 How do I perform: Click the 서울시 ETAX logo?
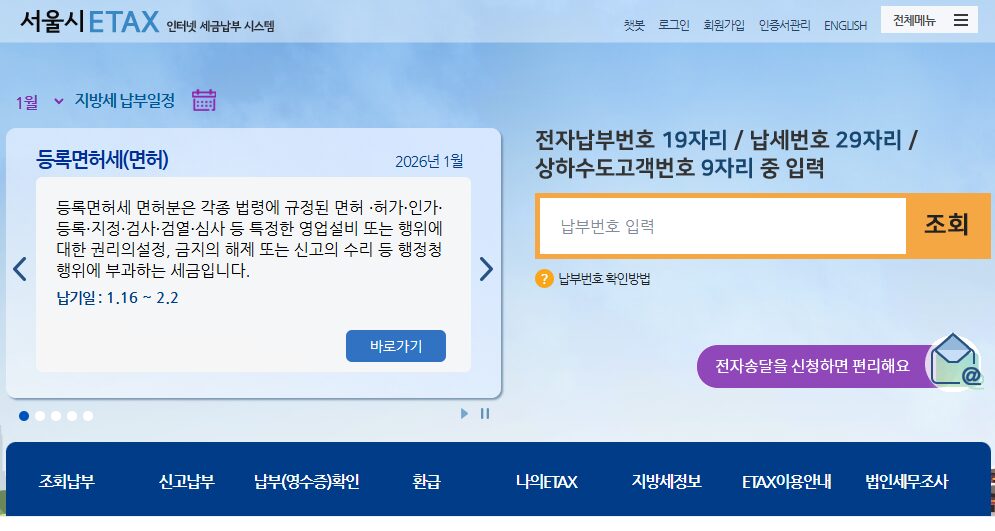[89, 22]
